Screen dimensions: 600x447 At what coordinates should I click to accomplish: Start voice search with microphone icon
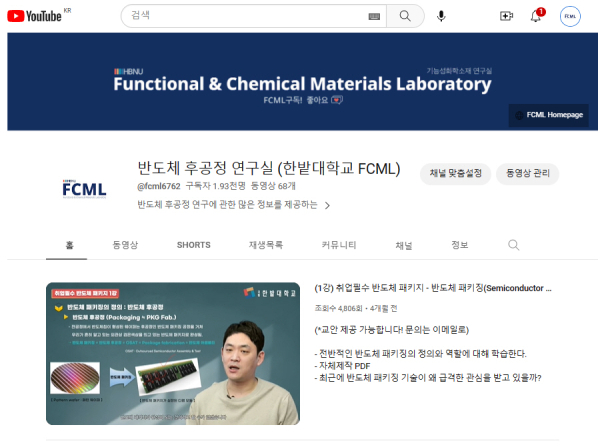pyautogui.click(x=441, y=16)
